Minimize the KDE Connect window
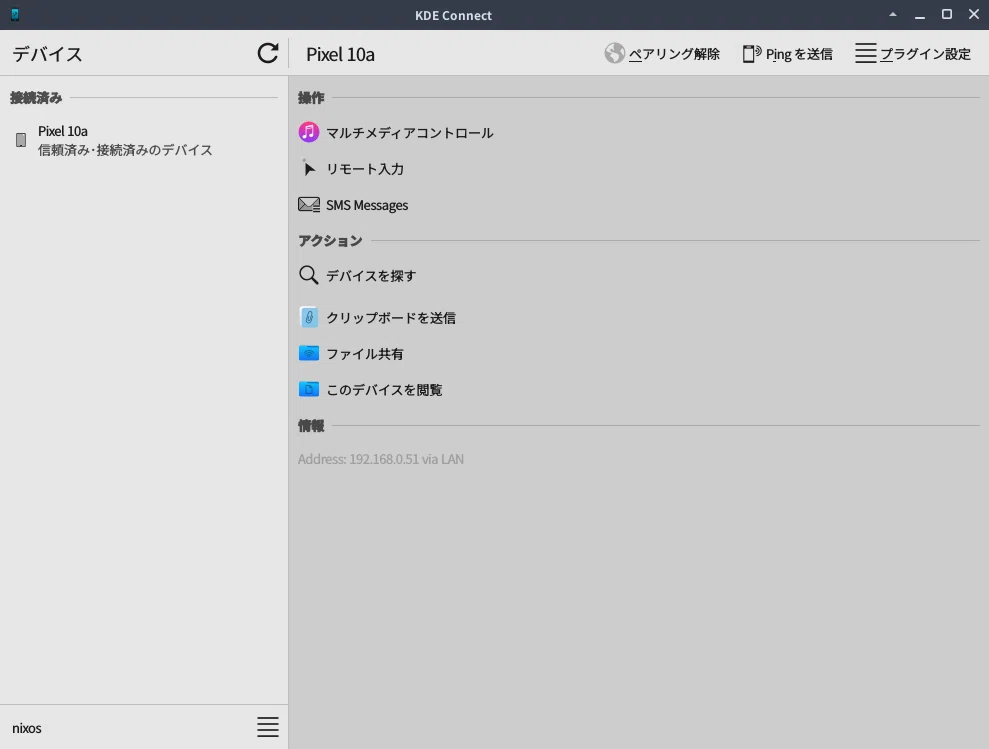Viewport: 989px width, 749px height. 920,15
